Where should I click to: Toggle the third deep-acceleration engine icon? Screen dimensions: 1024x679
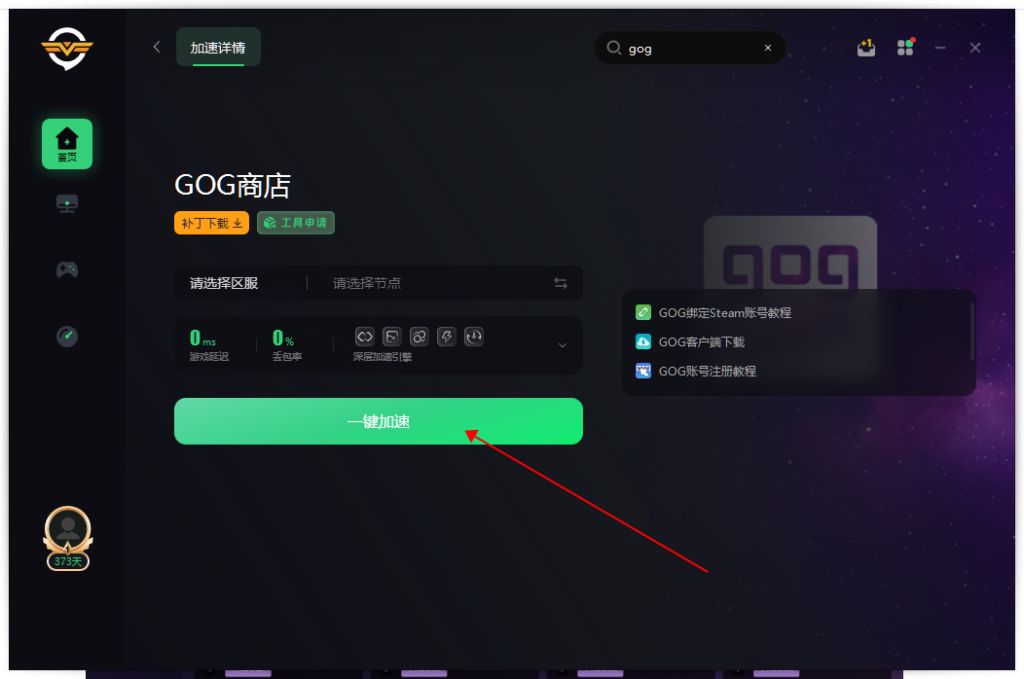(x=419, y=337)
